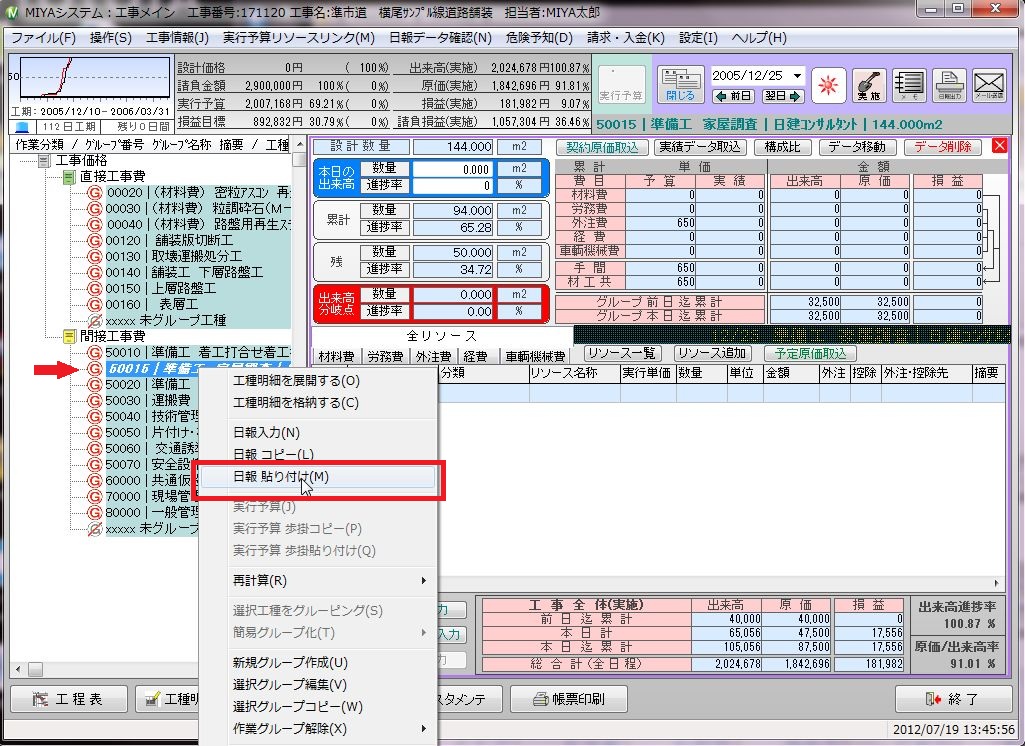Click the リソース追加 button
This screenshot has width=1025, height=746.
coord(712,353)
